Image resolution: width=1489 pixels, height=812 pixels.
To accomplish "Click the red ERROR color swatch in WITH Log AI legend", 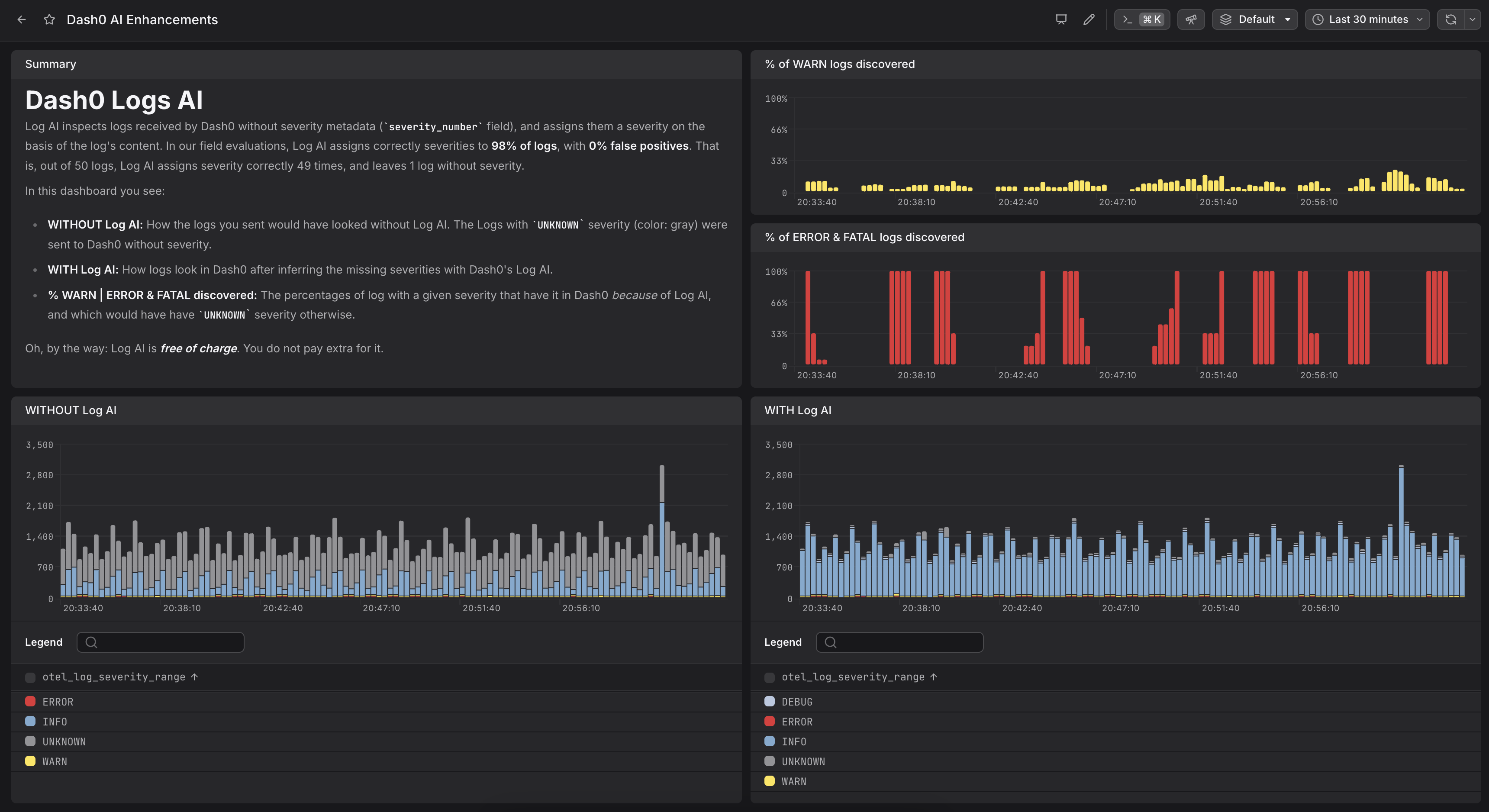I will click(769, 721).
